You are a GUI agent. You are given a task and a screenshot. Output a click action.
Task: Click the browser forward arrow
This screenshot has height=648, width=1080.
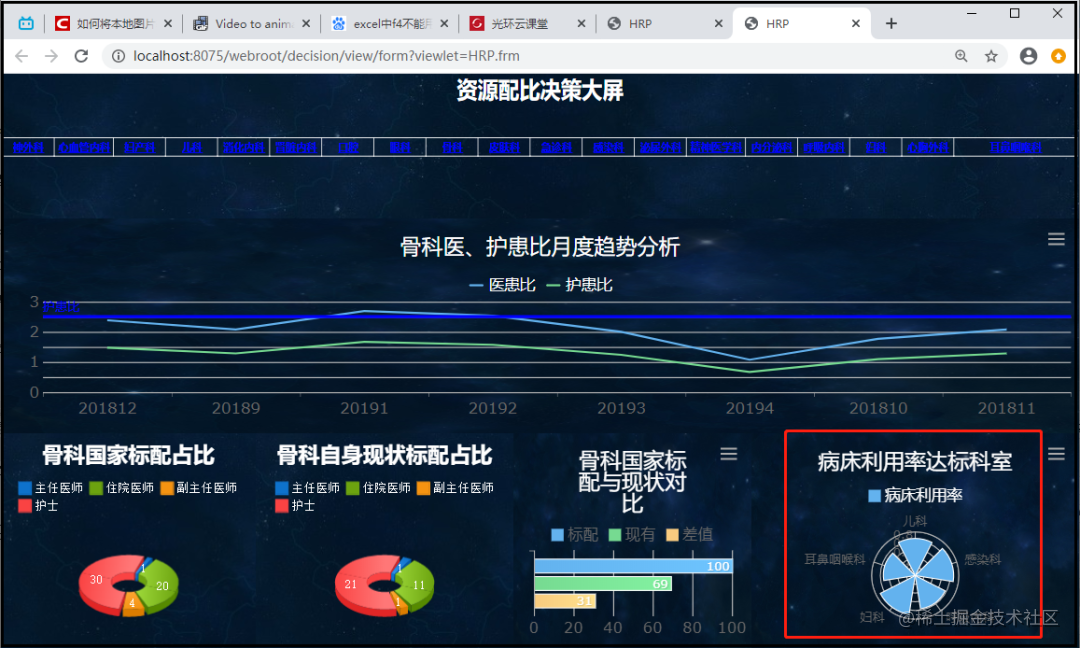[51, 56]
